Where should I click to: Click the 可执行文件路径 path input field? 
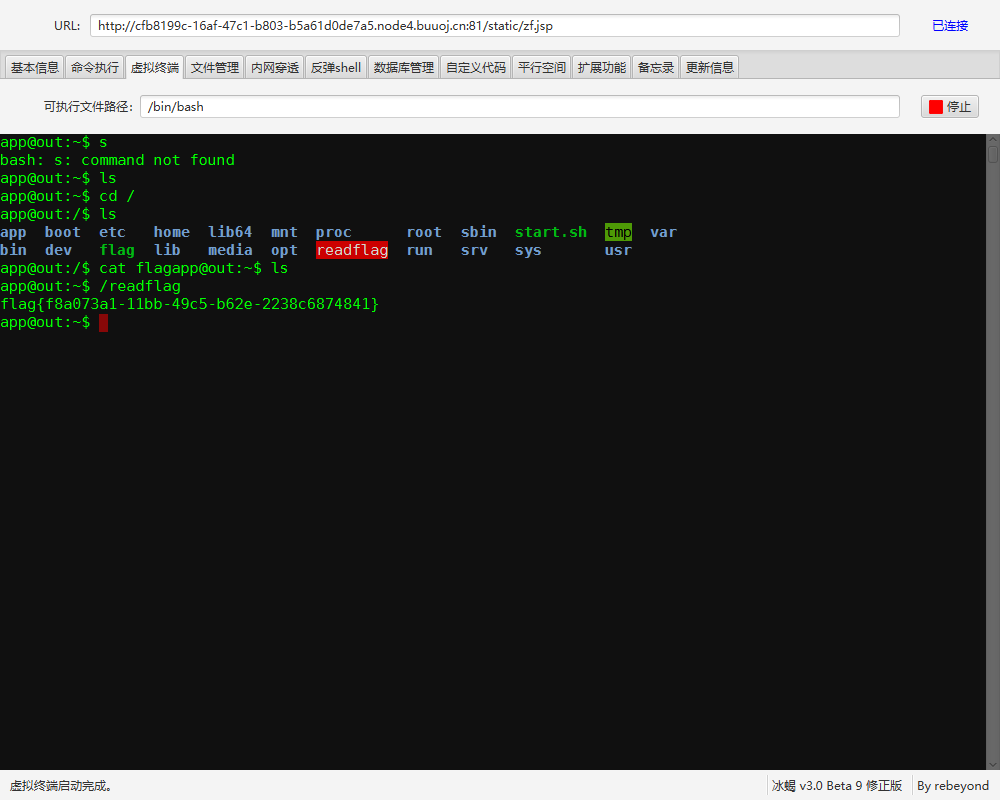point(519,106)
